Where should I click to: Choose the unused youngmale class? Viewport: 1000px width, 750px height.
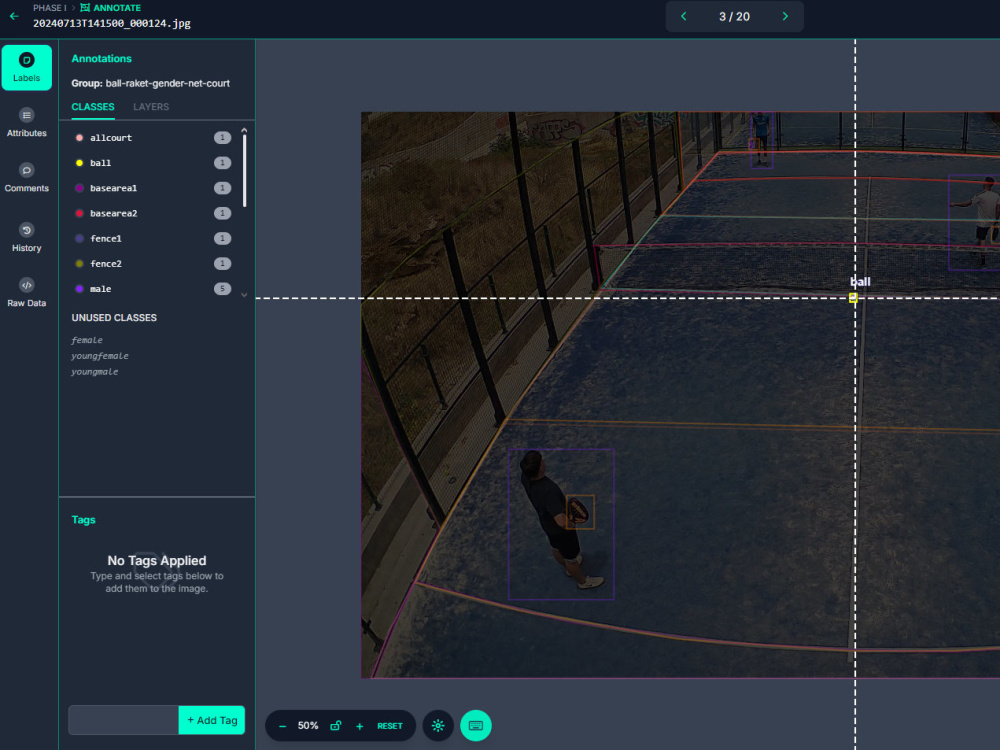[94, 372]
